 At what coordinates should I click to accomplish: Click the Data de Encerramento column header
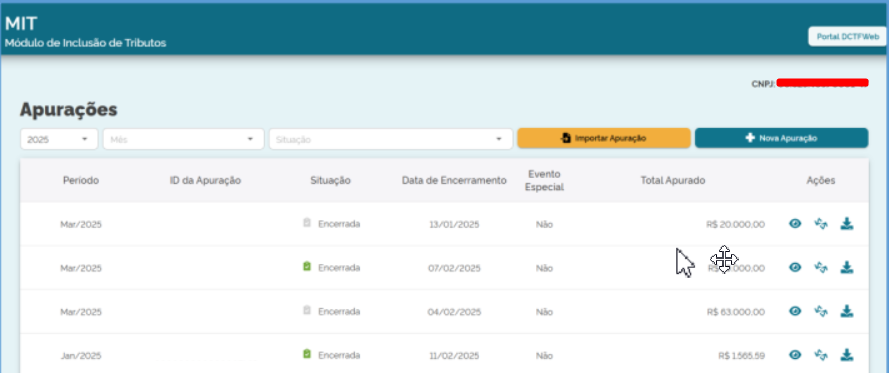click(x=454, y=181)
